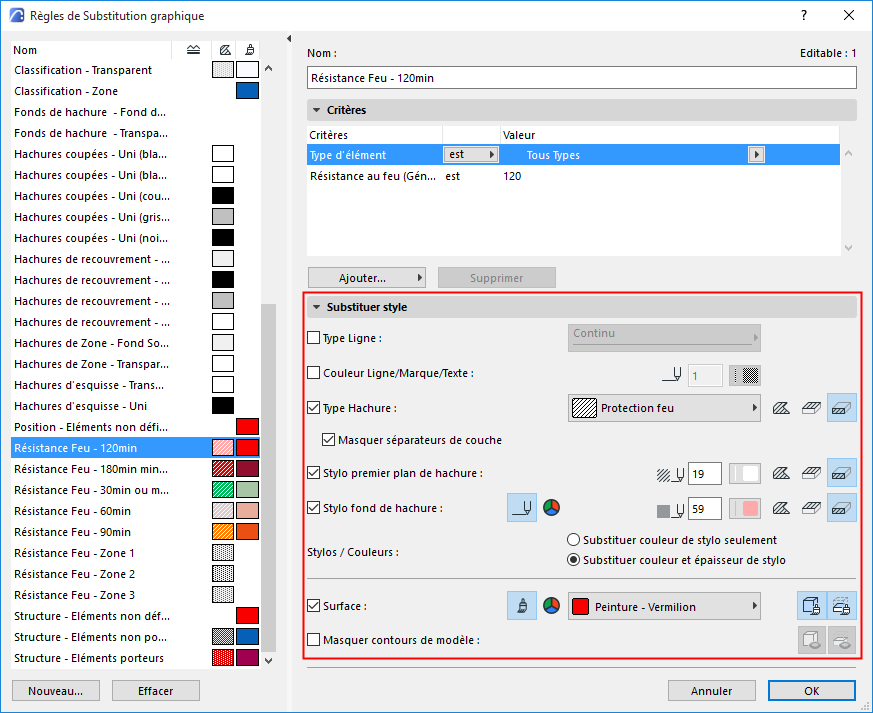The width and height of the screenshot is (873, 713).
Task: Enable Masquer contours de modèle checkbox
Action: pos(314,640)
